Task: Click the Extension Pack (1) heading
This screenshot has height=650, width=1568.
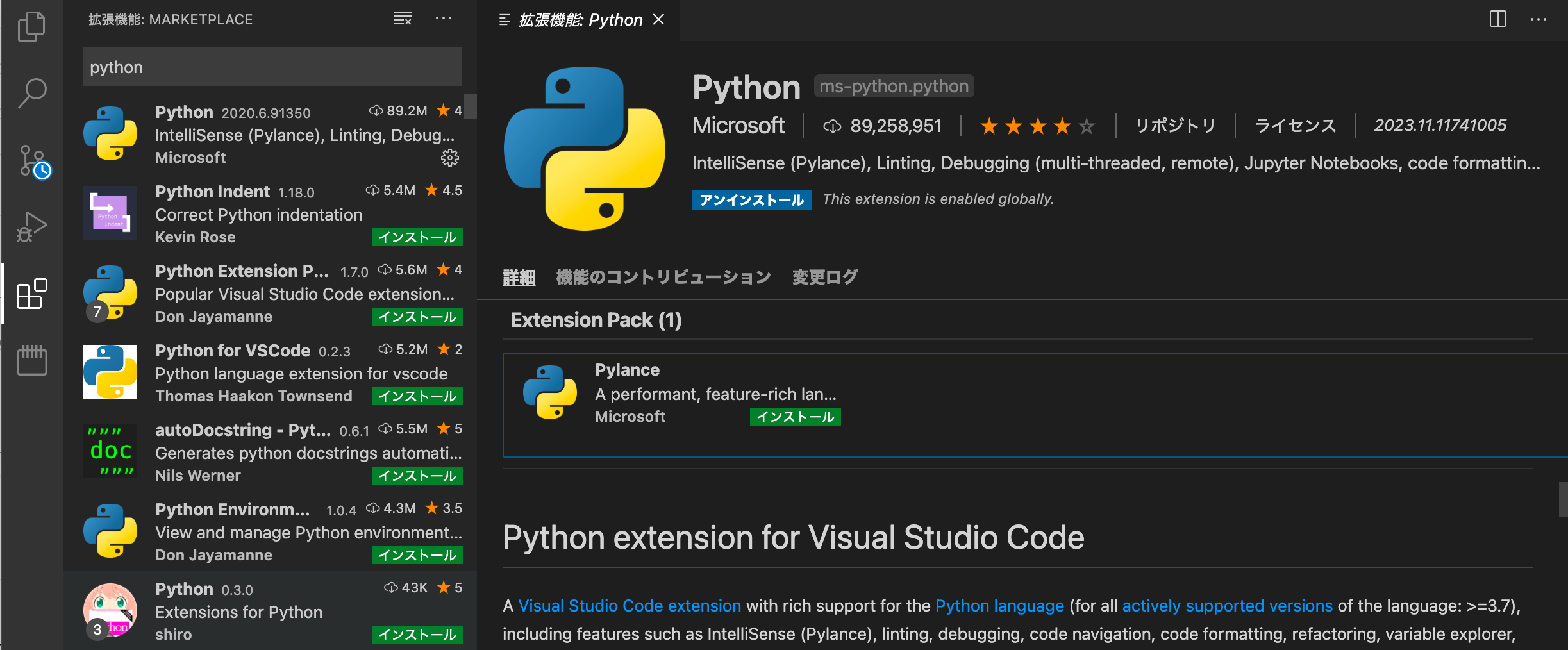Action: click(596, 320)
